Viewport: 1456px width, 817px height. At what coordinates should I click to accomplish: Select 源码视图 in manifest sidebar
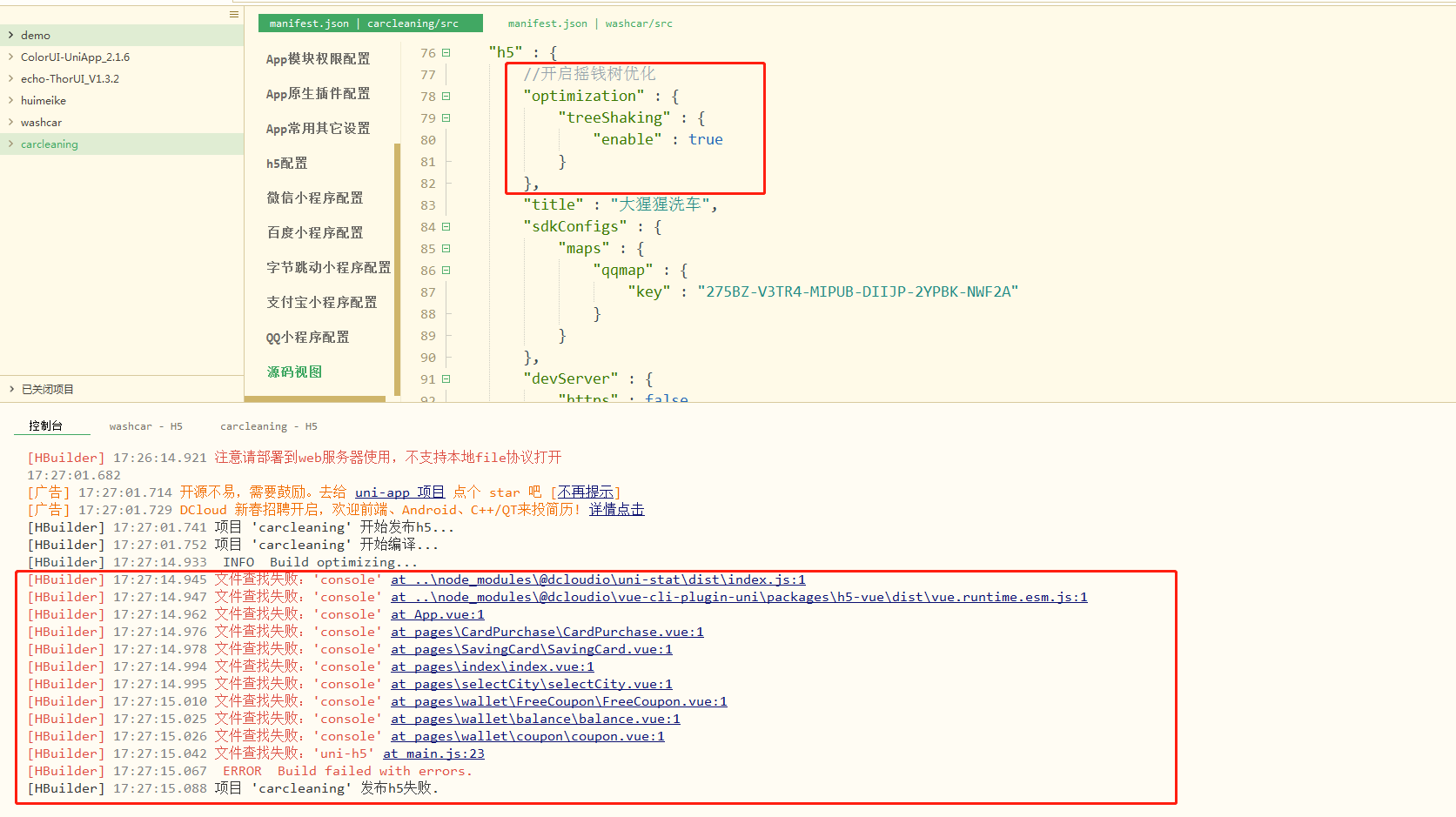pyautogui.click(x=294, y=372)
